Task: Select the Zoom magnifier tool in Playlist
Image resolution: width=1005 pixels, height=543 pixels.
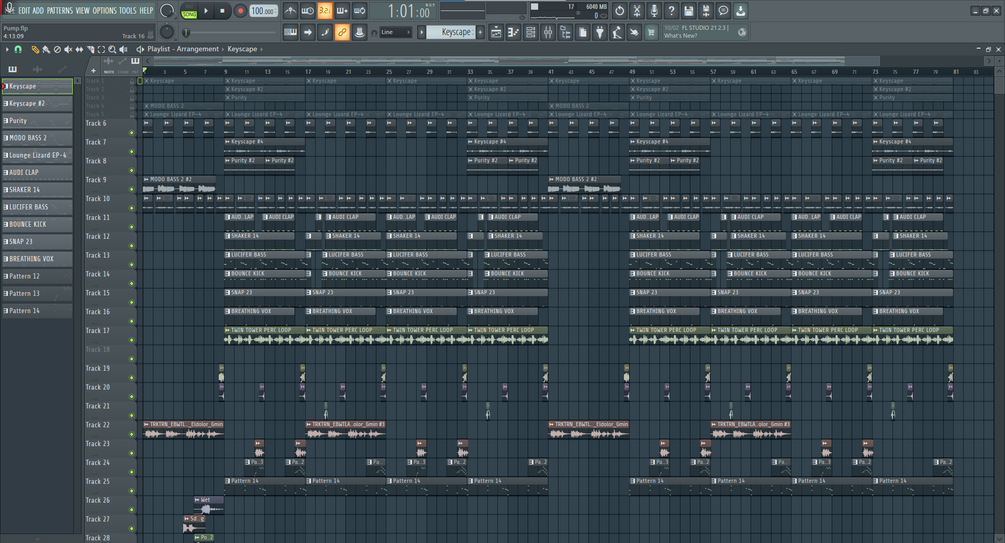Action: pos(112,49)
